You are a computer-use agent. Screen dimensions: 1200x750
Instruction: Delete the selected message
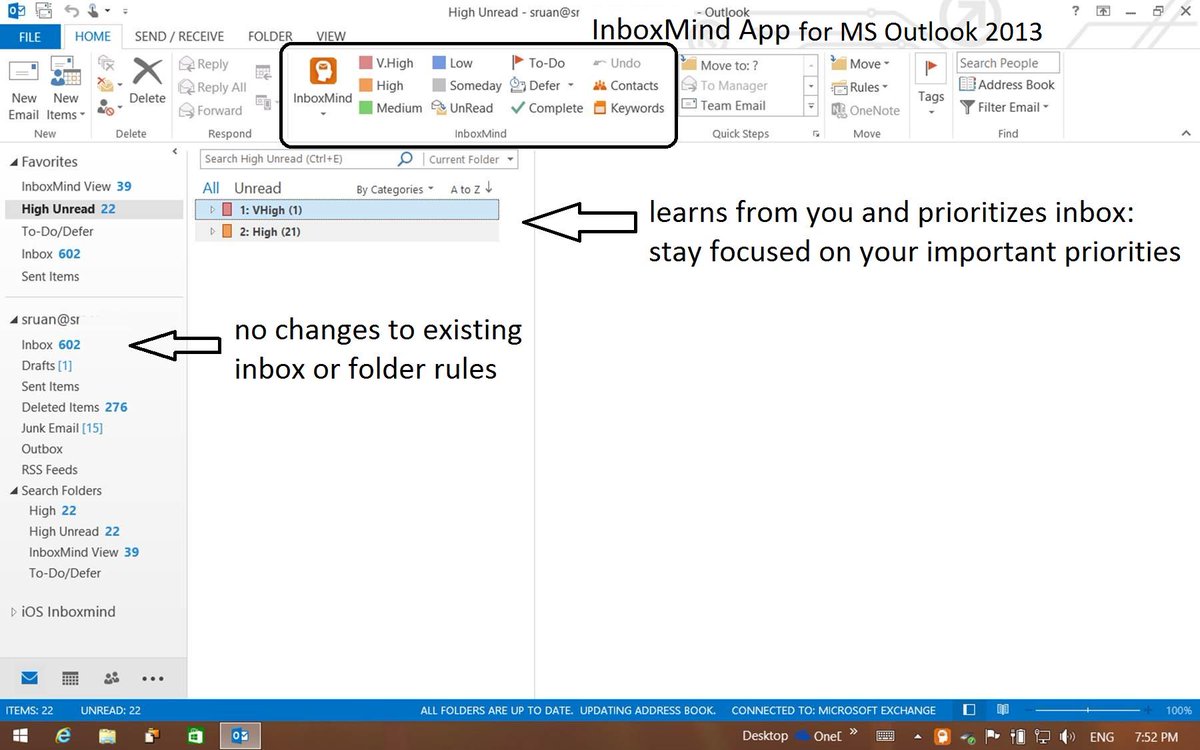[x=147, y=83]
